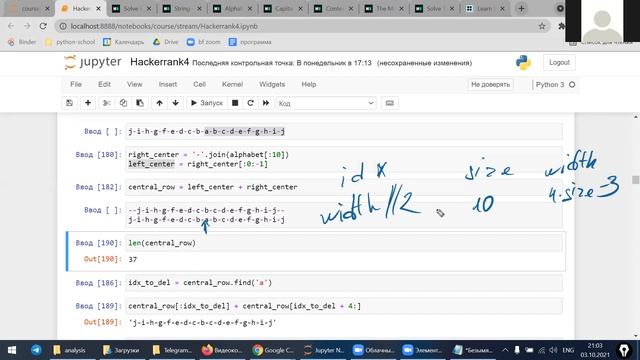Viewport: 640px width, 360px height.
Task: Open the Widgets menu
Action: pos(272,84)
